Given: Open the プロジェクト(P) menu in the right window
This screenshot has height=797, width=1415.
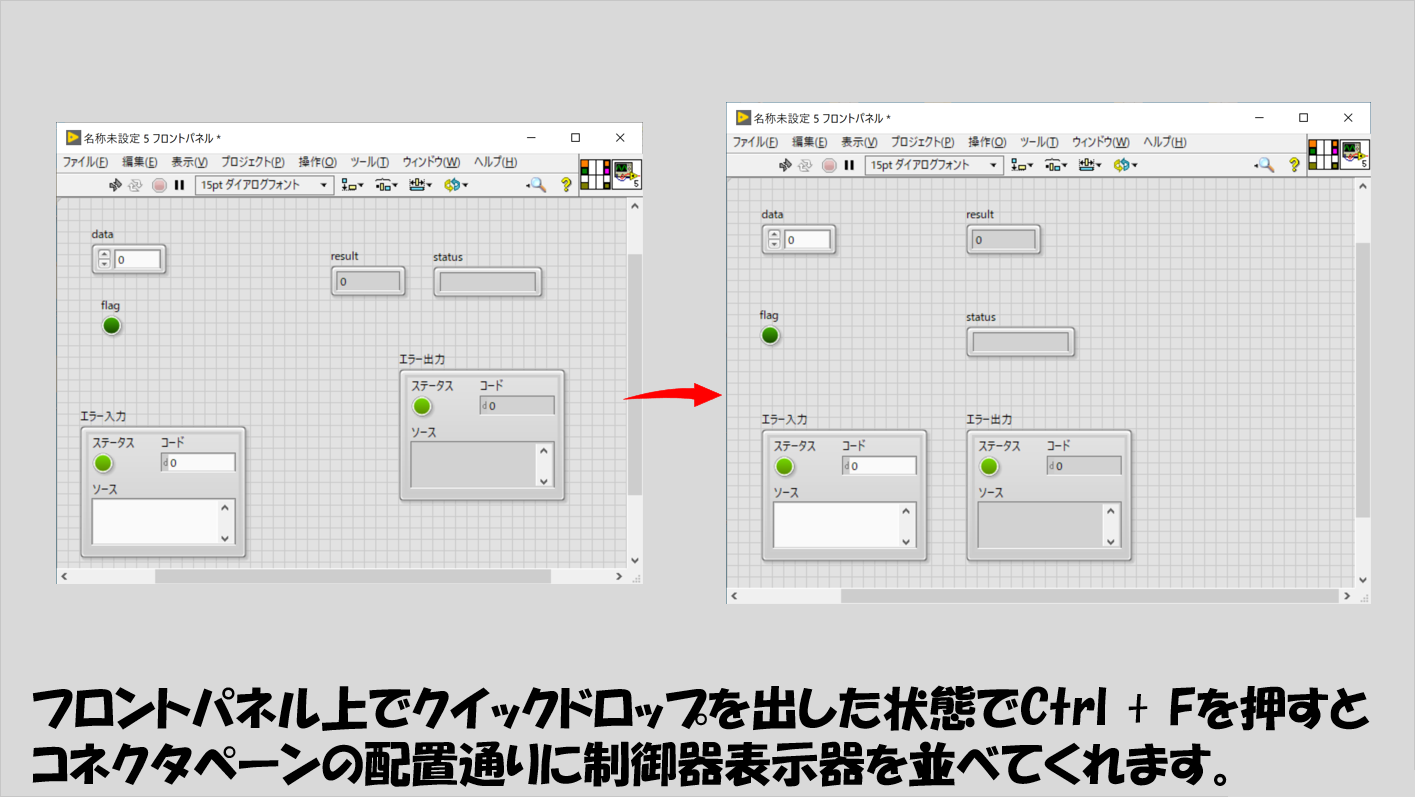Looking at the screenshot, I should 922,142.
